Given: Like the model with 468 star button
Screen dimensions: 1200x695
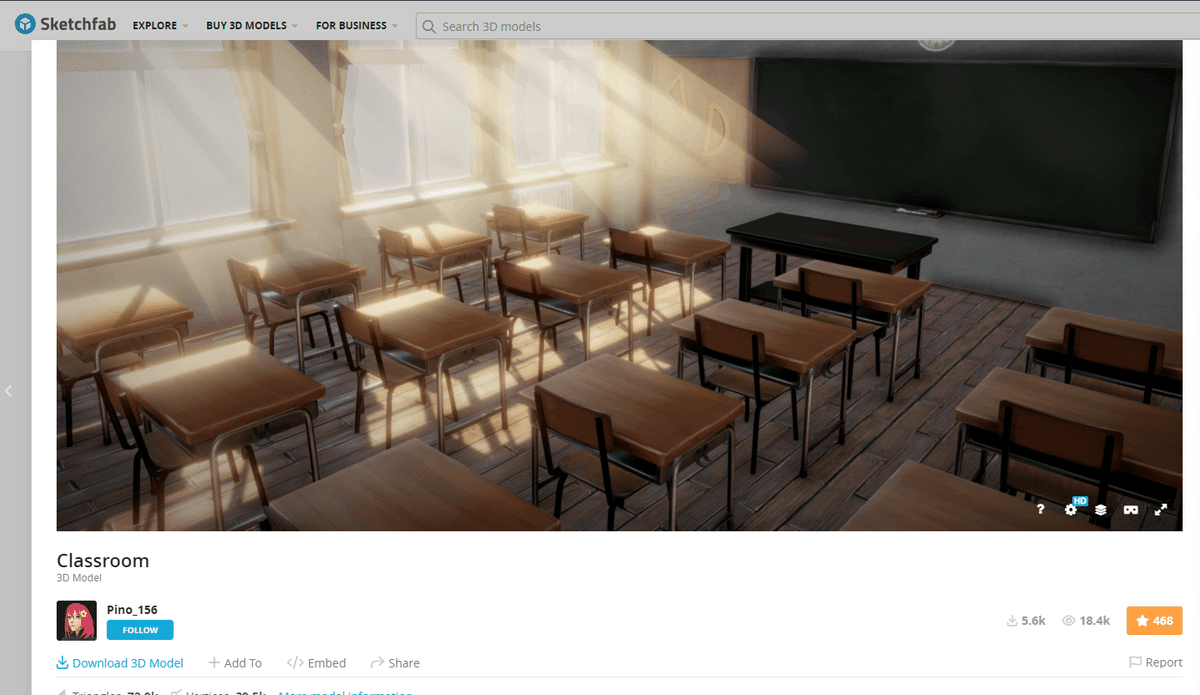Looking at the screenshot, I should (x=1154, y=620).
